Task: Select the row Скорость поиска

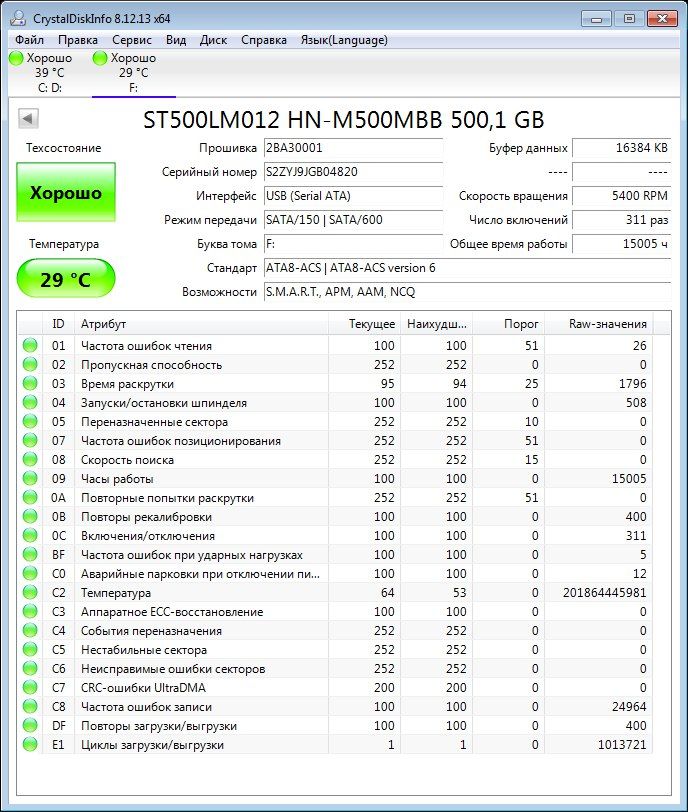Action: [335, 460]
